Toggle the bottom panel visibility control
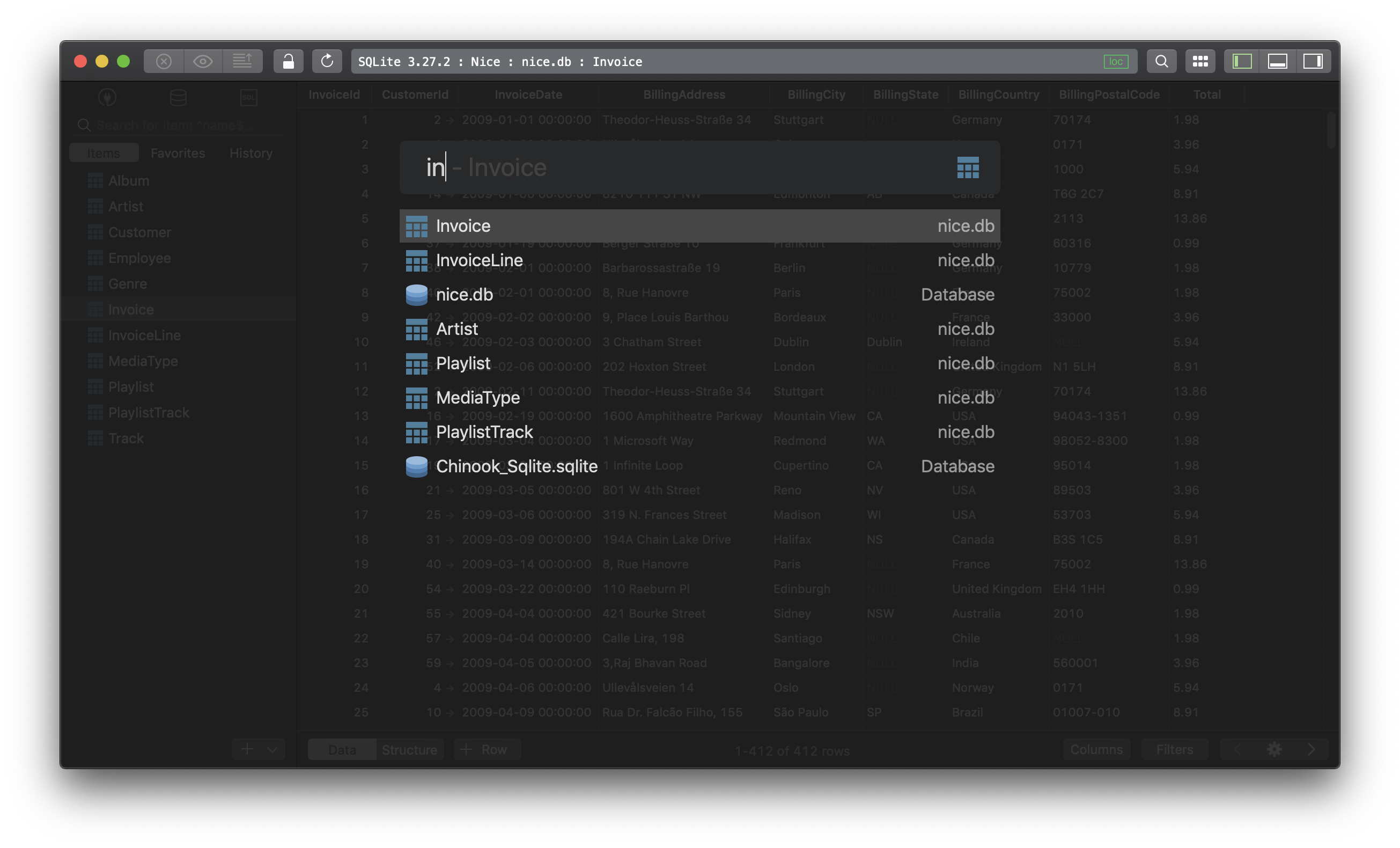The width and height of the screenshot is (1400, 848). pyautogui.click(x=1278, y=61)
